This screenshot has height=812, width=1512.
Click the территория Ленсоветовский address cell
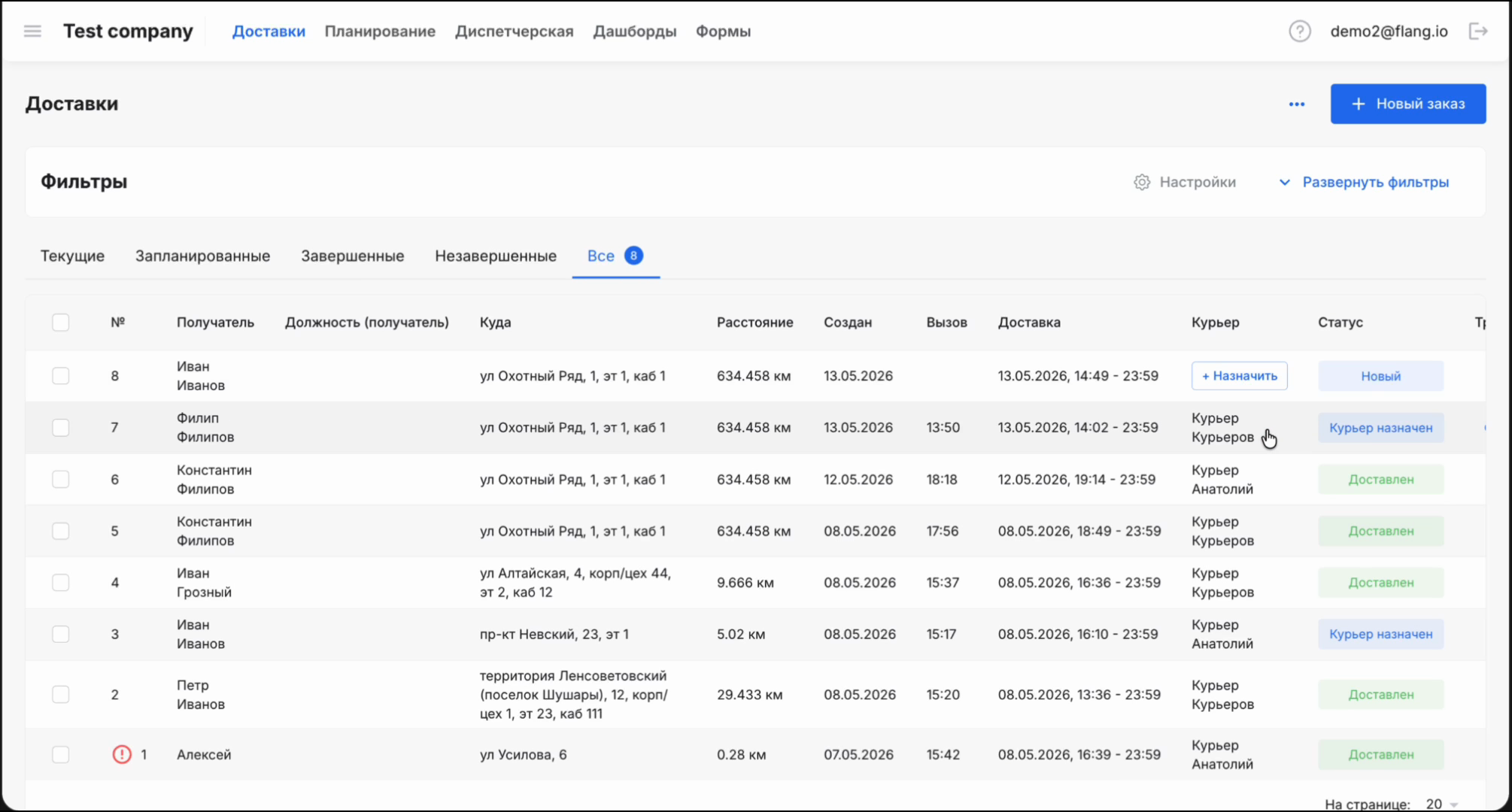tap(573, 694)
